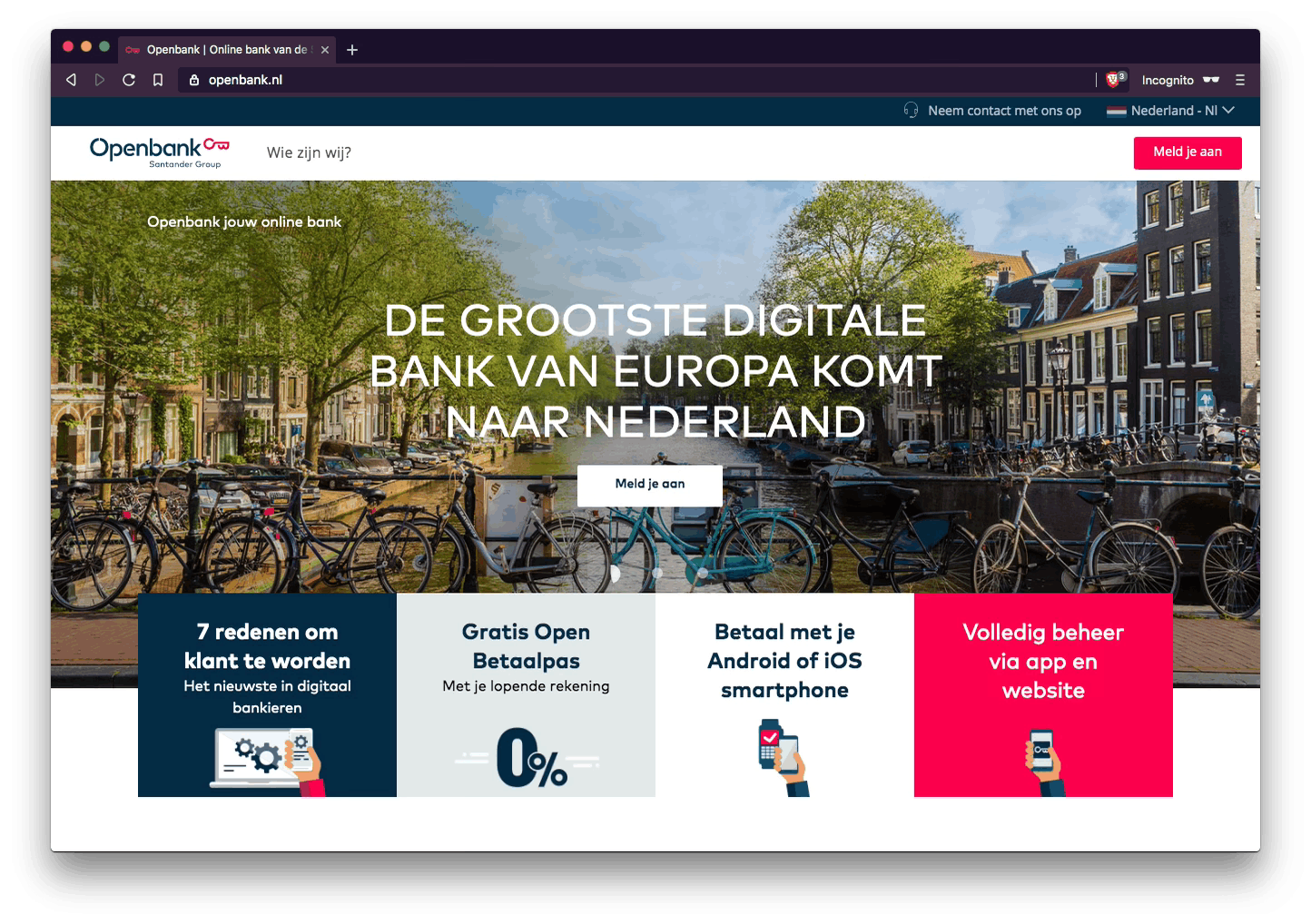The image size is (1311, 924).
Task: Click the text Het nieuwste in digitaal bankieren
Action: click(x=267, y=697)
